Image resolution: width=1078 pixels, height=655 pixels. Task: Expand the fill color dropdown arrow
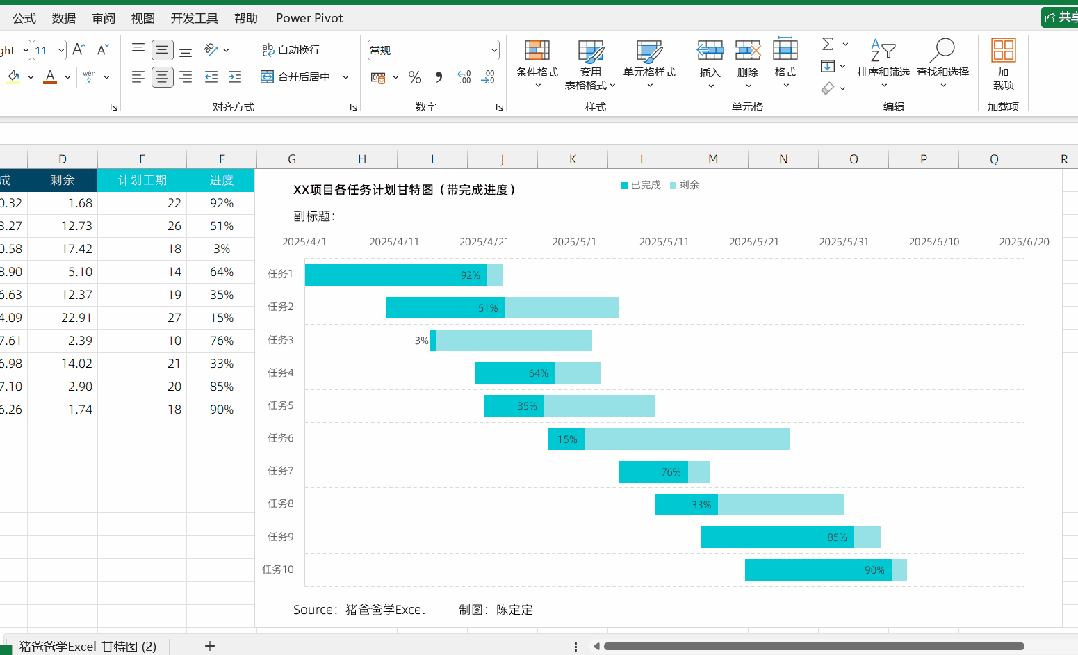pos(31,77)
